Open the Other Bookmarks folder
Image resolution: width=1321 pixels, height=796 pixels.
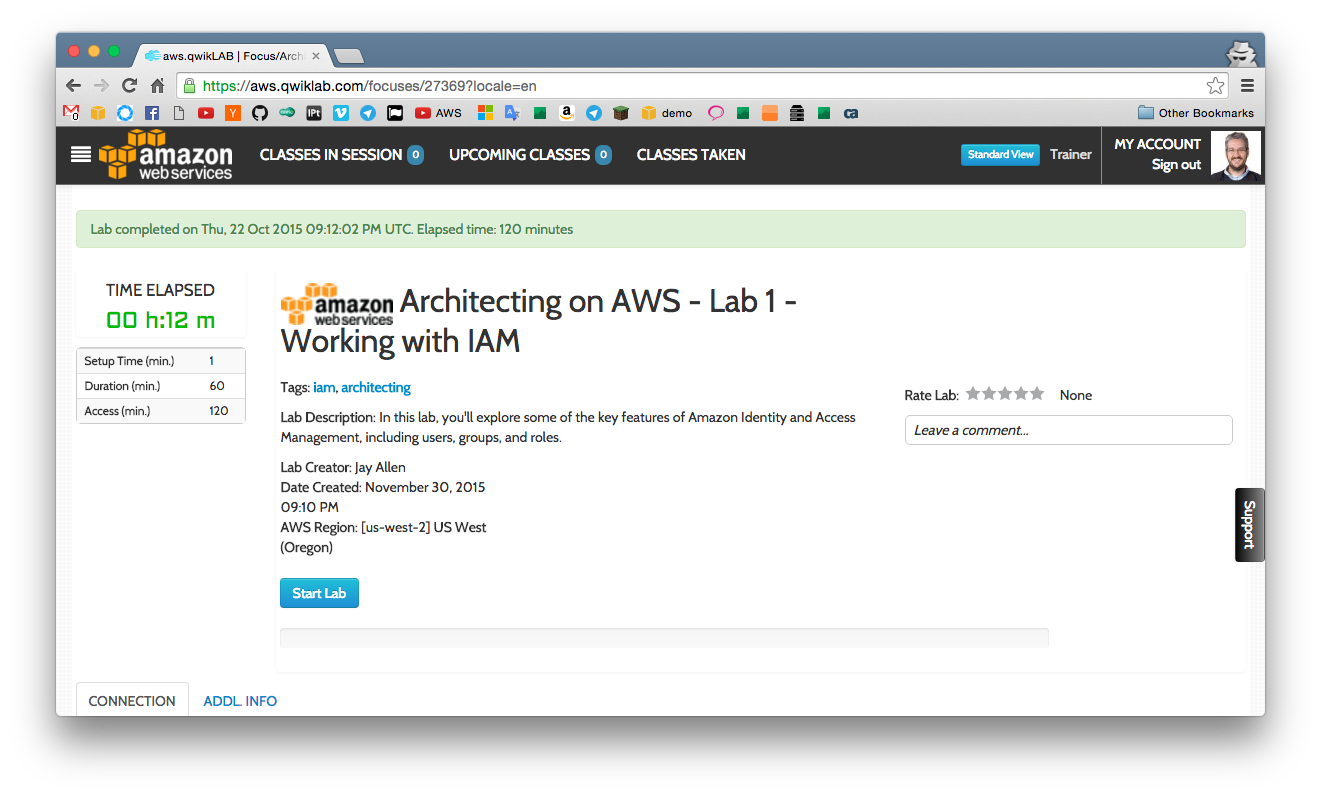[1196, 113]
